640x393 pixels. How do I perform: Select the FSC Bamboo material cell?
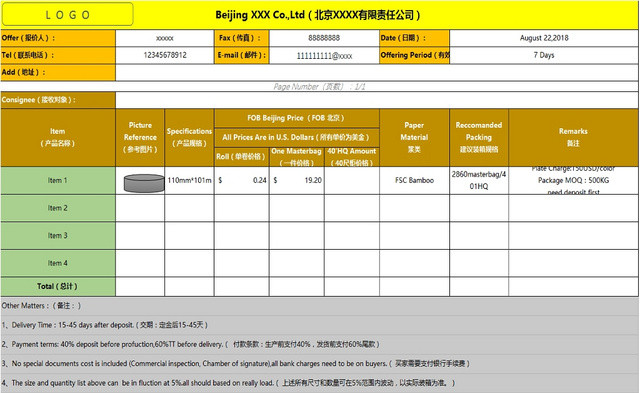[x=414, y=180]
